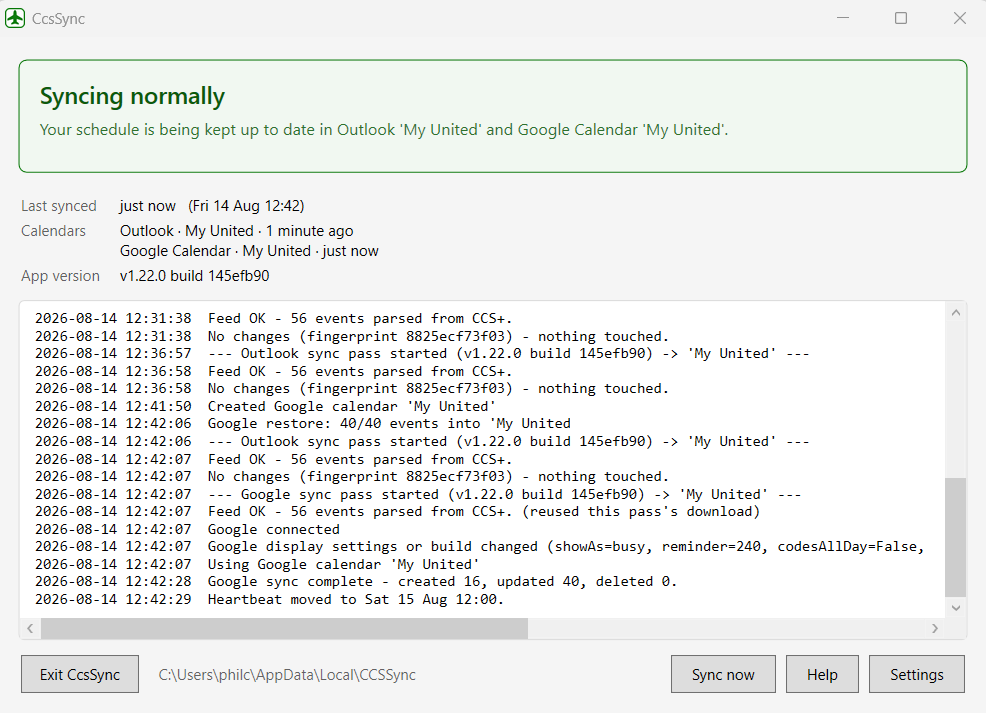This screenshot has height=713, width=986.
Task: Click the 'Your schedule is being kept up to date' message
Action: click(384, 130)
